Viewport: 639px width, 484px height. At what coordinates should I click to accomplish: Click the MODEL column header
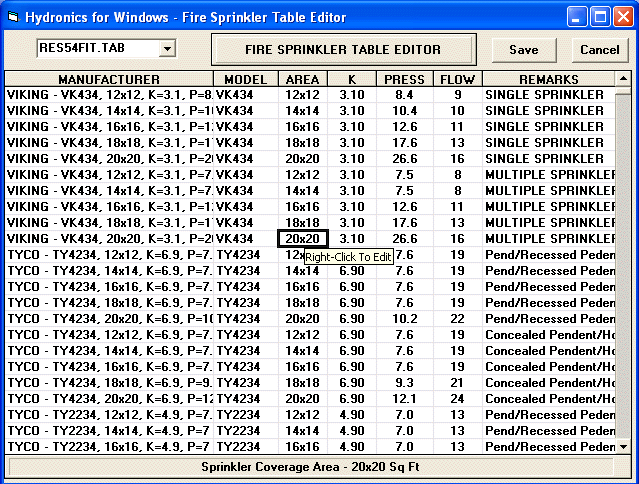coord(246,79)
